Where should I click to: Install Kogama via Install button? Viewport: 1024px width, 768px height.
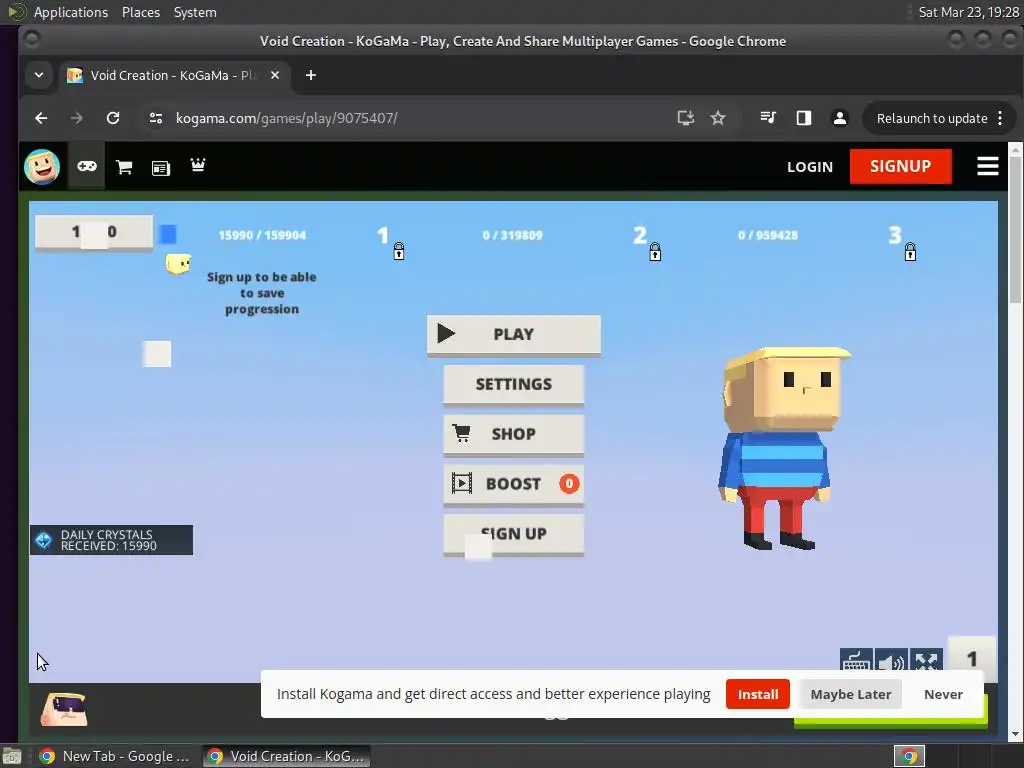tap(758, 694)
